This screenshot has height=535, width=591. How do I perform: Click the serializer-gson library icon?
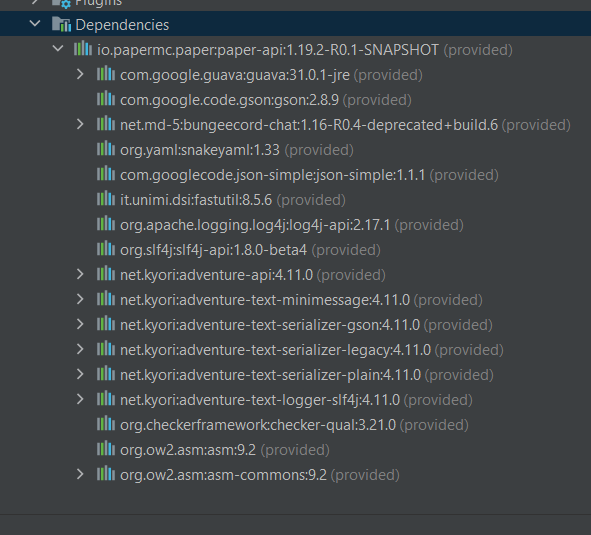(x=106, y=324)
